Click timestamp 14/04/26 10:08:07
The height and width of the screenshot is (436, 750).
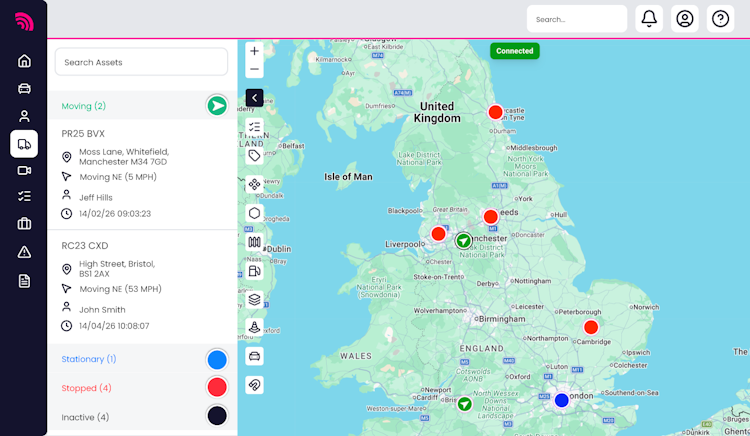(114, 326)
